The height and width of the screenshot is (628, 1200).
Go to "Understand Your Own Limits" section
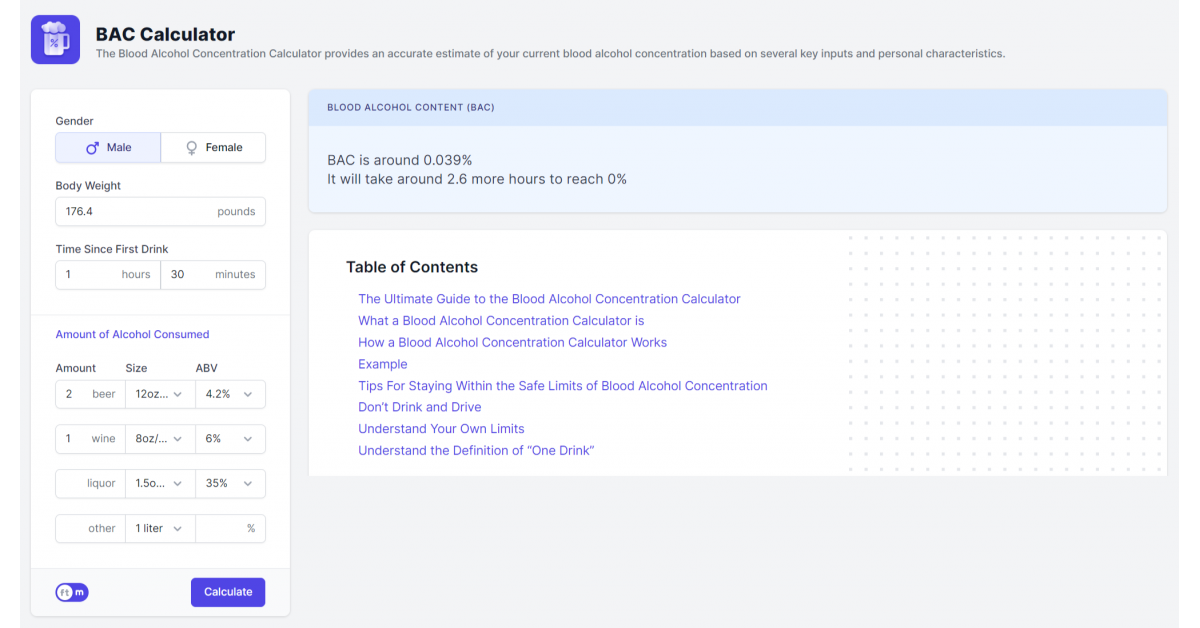(x=441, y=429)
